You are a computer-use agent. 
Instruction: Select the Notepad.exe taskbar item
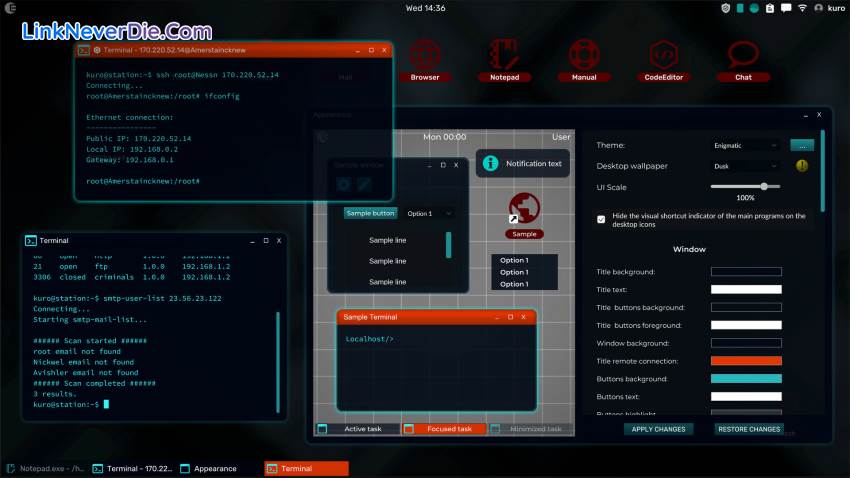pyautogui.click(x=45, y=468)
